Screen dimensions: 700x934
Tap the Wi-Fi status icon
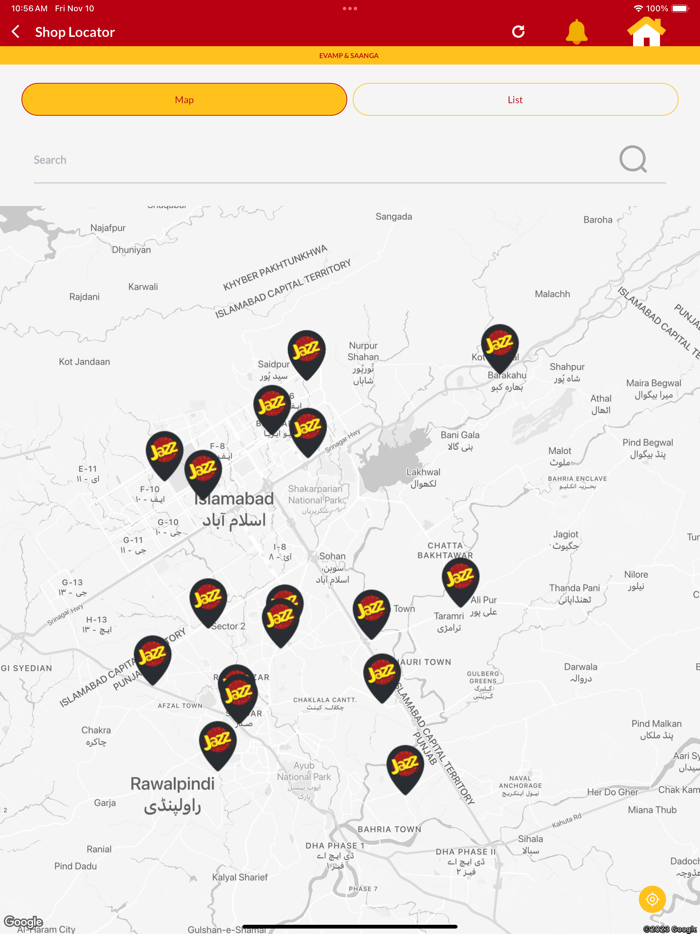click(x=639, y=8)
